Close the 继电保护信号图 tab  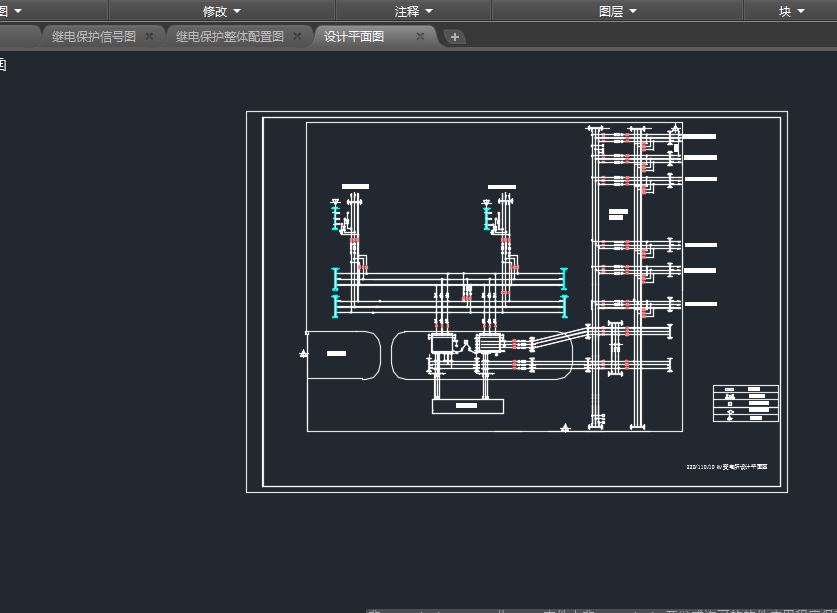[x=149, y=36]
